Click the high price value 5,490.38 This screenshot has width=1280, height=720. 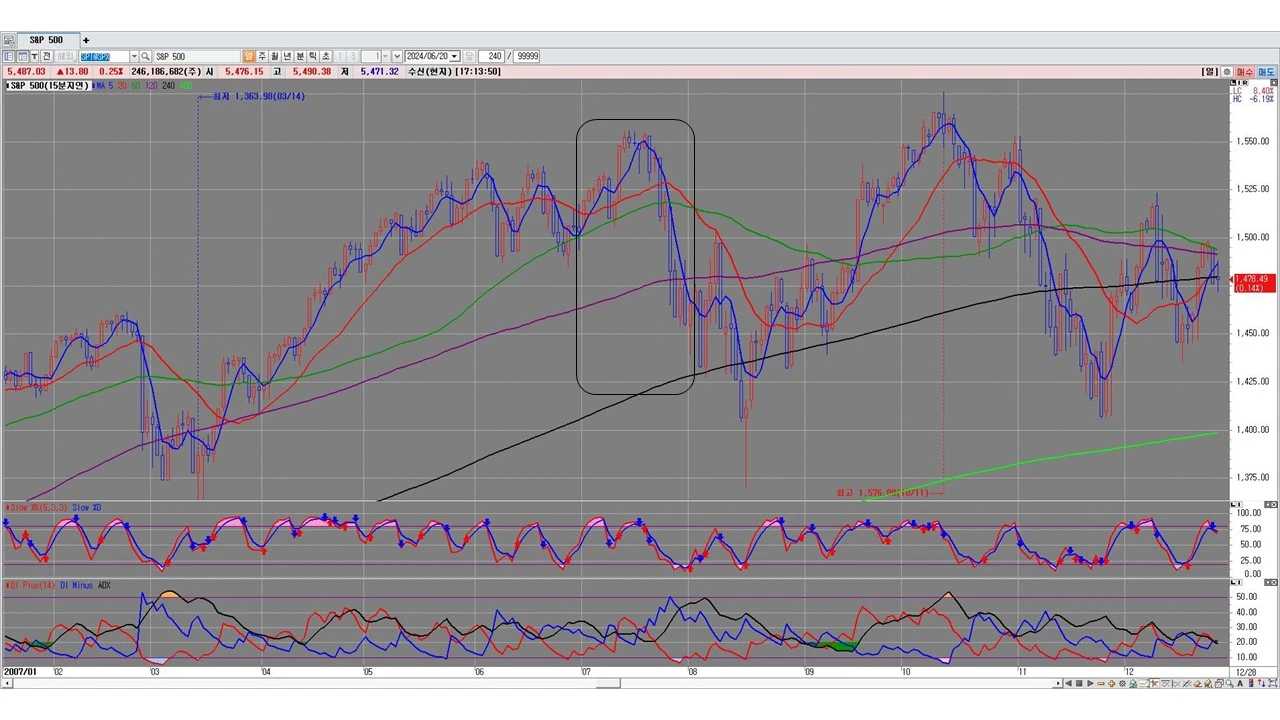tap(311, 72)
